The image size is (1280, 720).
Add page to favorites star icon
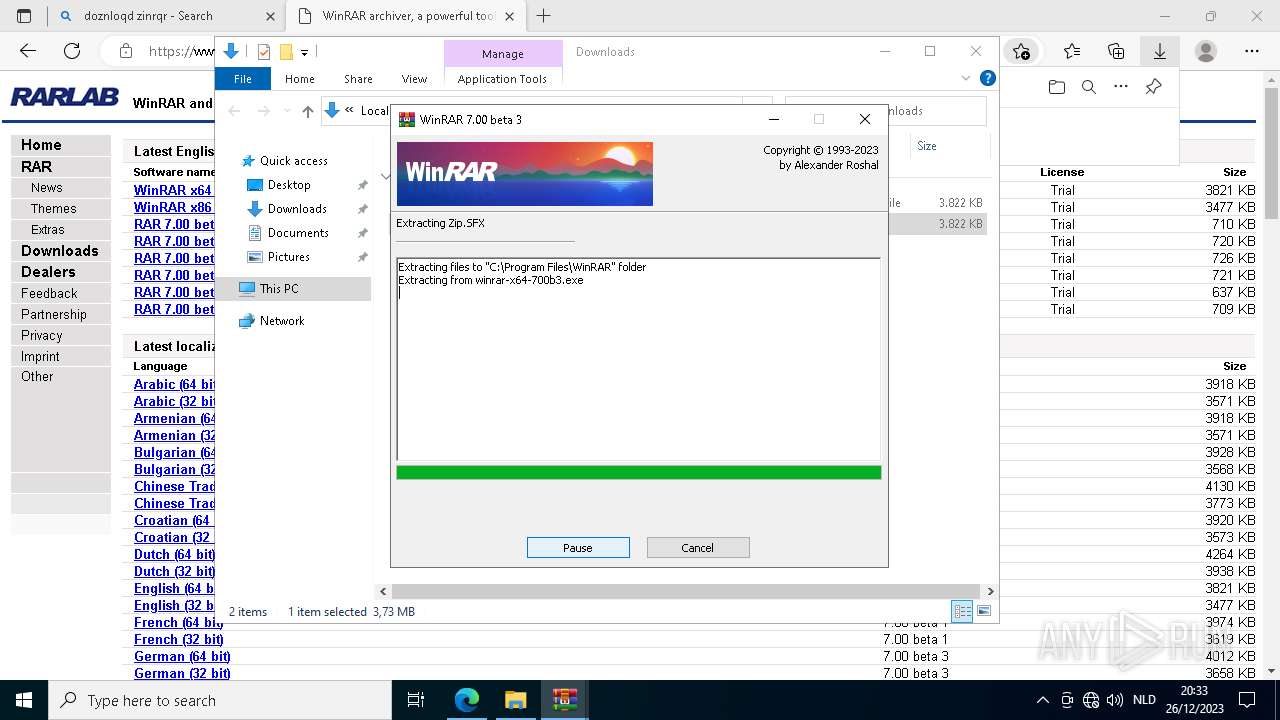coord(1021,51)
